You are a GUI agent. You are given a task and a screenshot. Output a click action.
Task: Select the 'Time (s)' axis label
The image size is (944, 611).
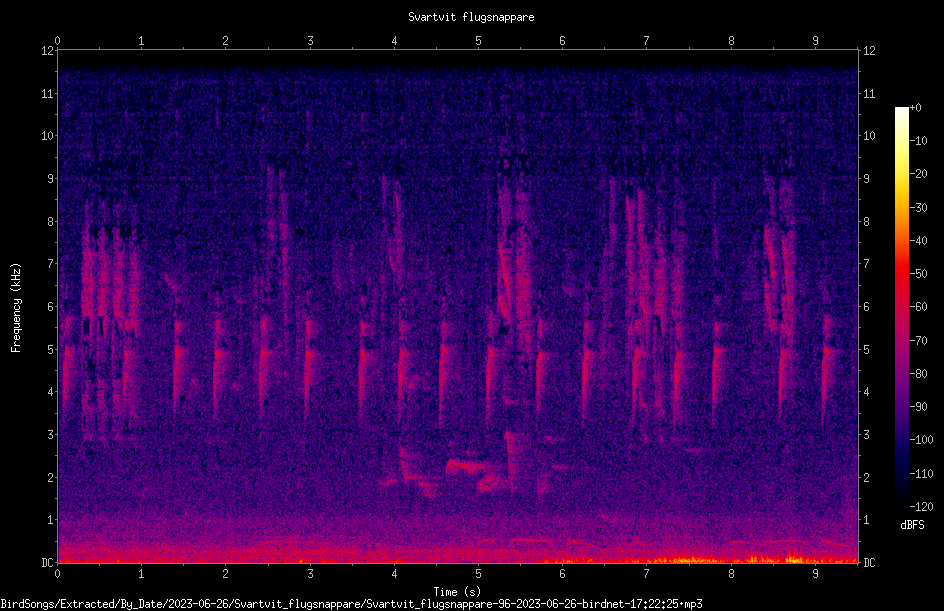coord(457,592)
